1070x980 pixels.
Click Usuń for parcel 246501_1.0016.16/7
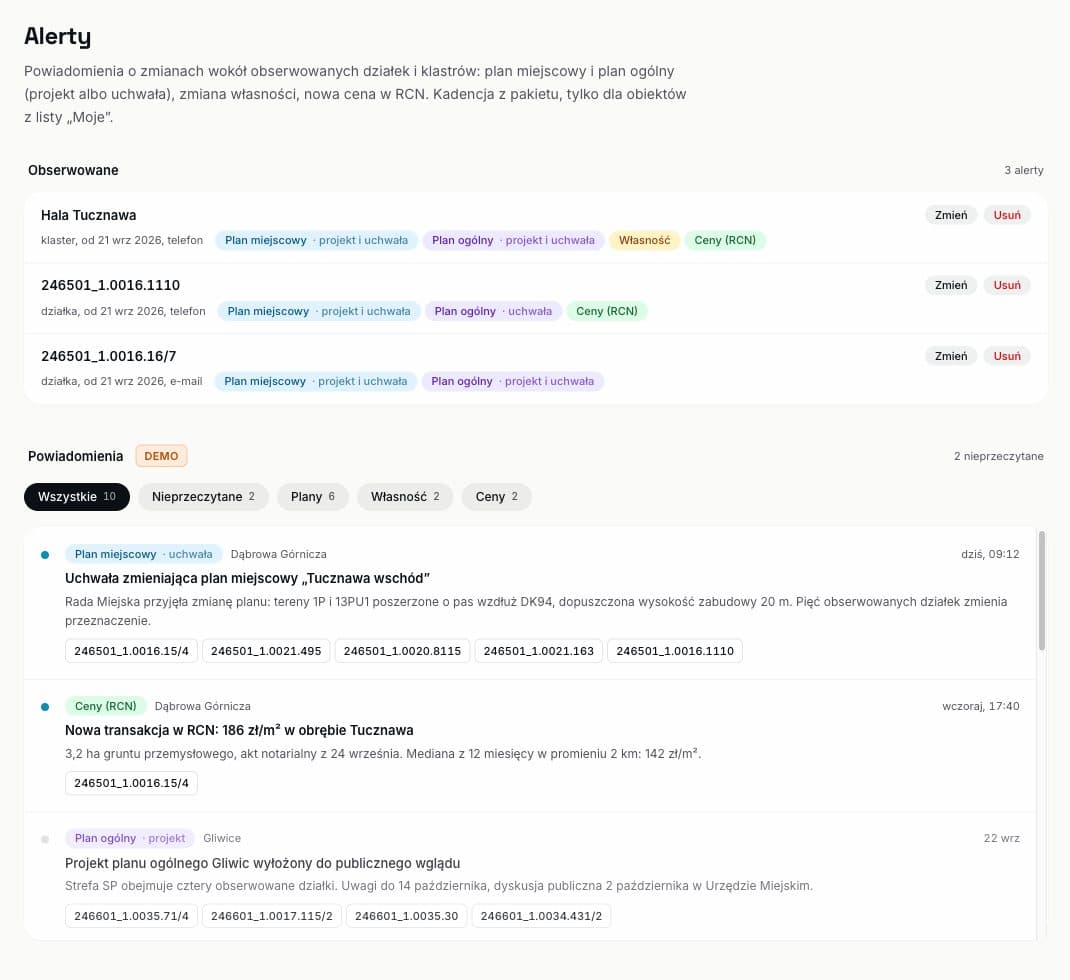coord(1007,356)
